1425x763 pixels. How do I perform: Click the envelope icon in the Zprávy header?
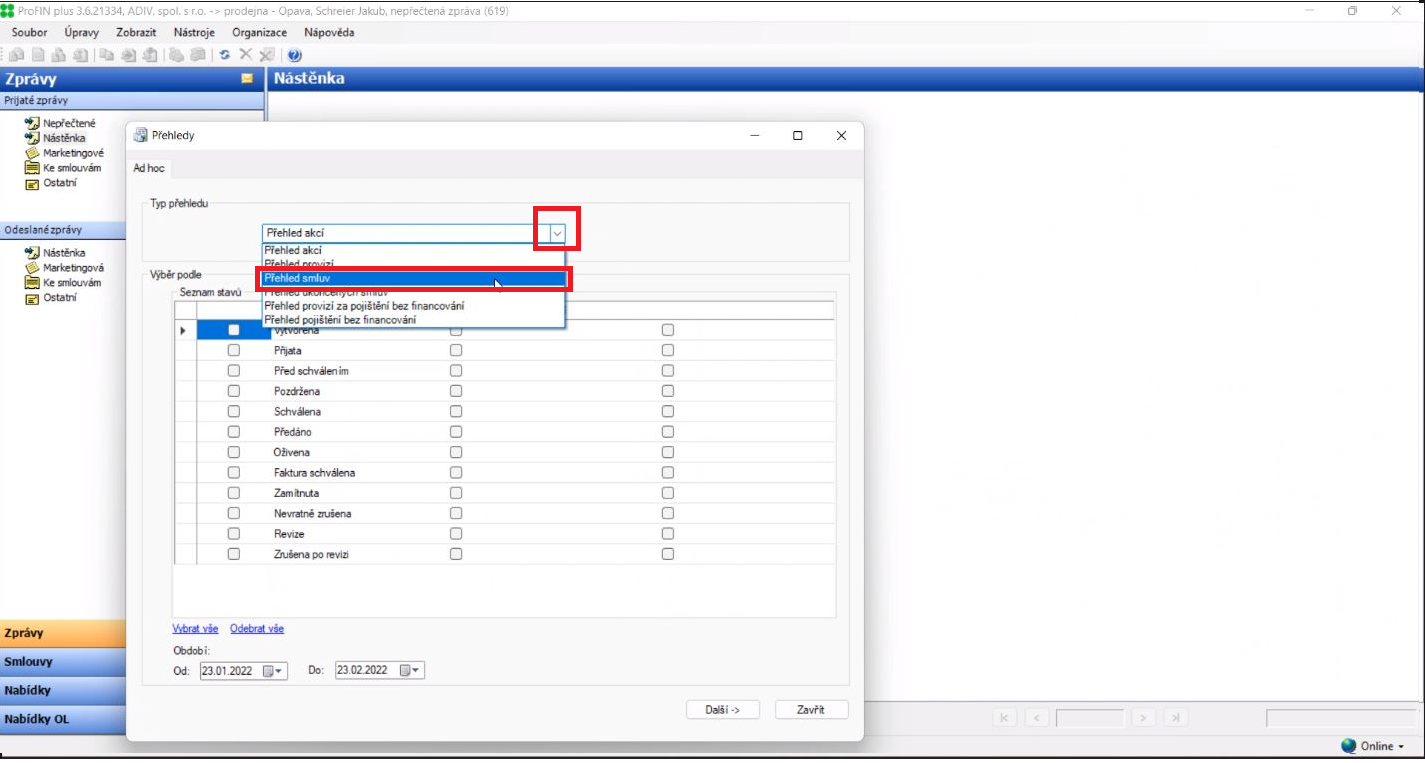pyautogui.click(x=247, y=79)
